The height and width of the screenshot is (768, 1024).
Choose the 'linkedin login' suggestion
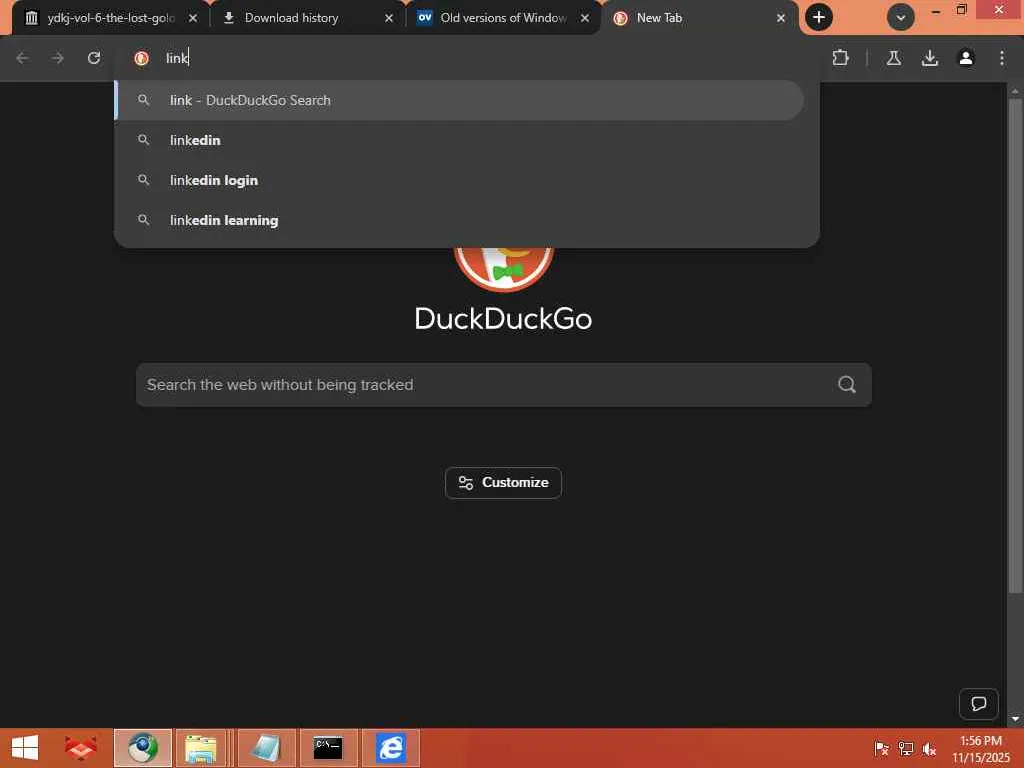tap(459, 180)
